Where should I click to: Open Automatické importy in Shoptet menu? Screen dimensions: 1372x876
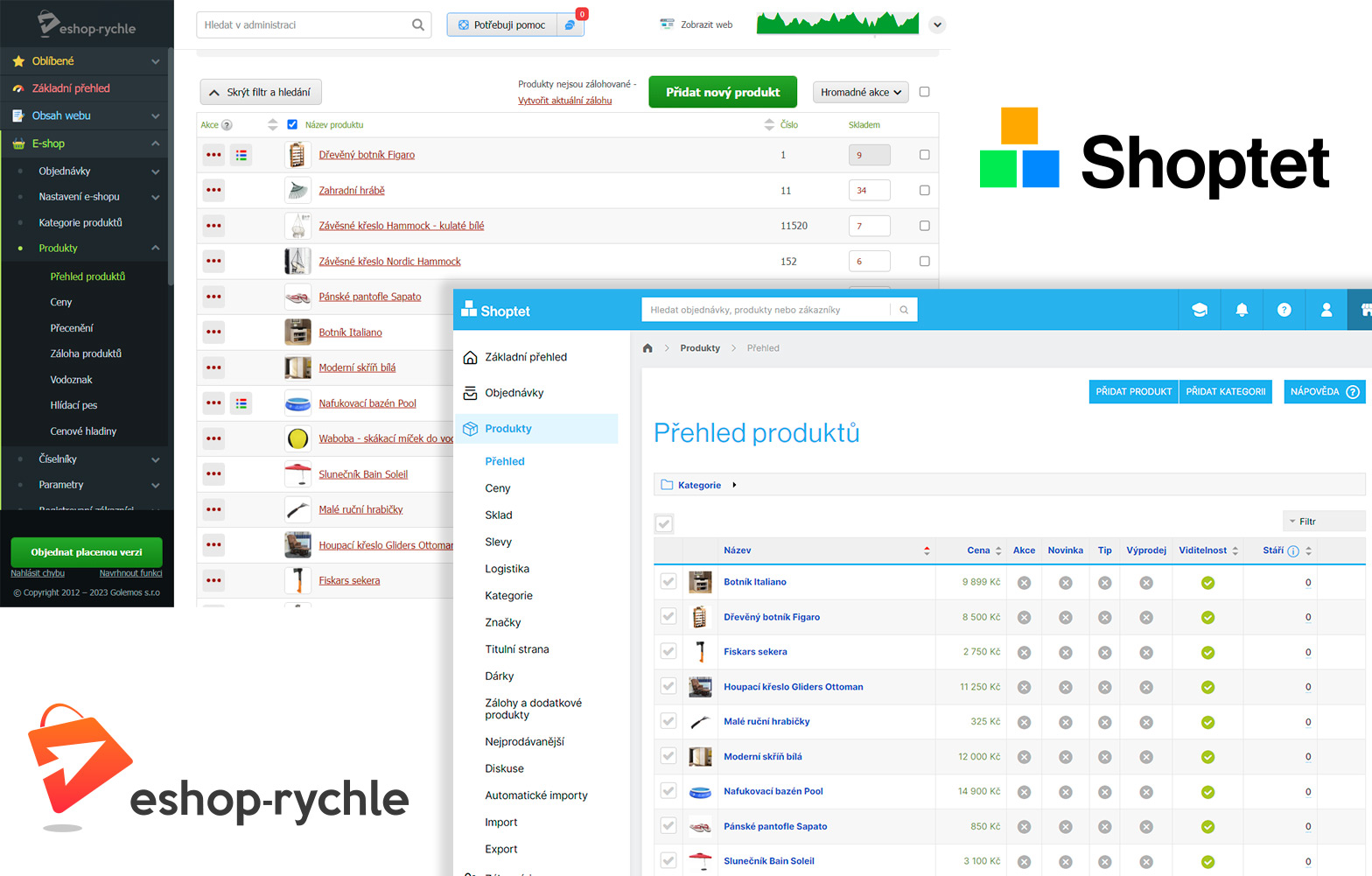(x=536, y=795)
